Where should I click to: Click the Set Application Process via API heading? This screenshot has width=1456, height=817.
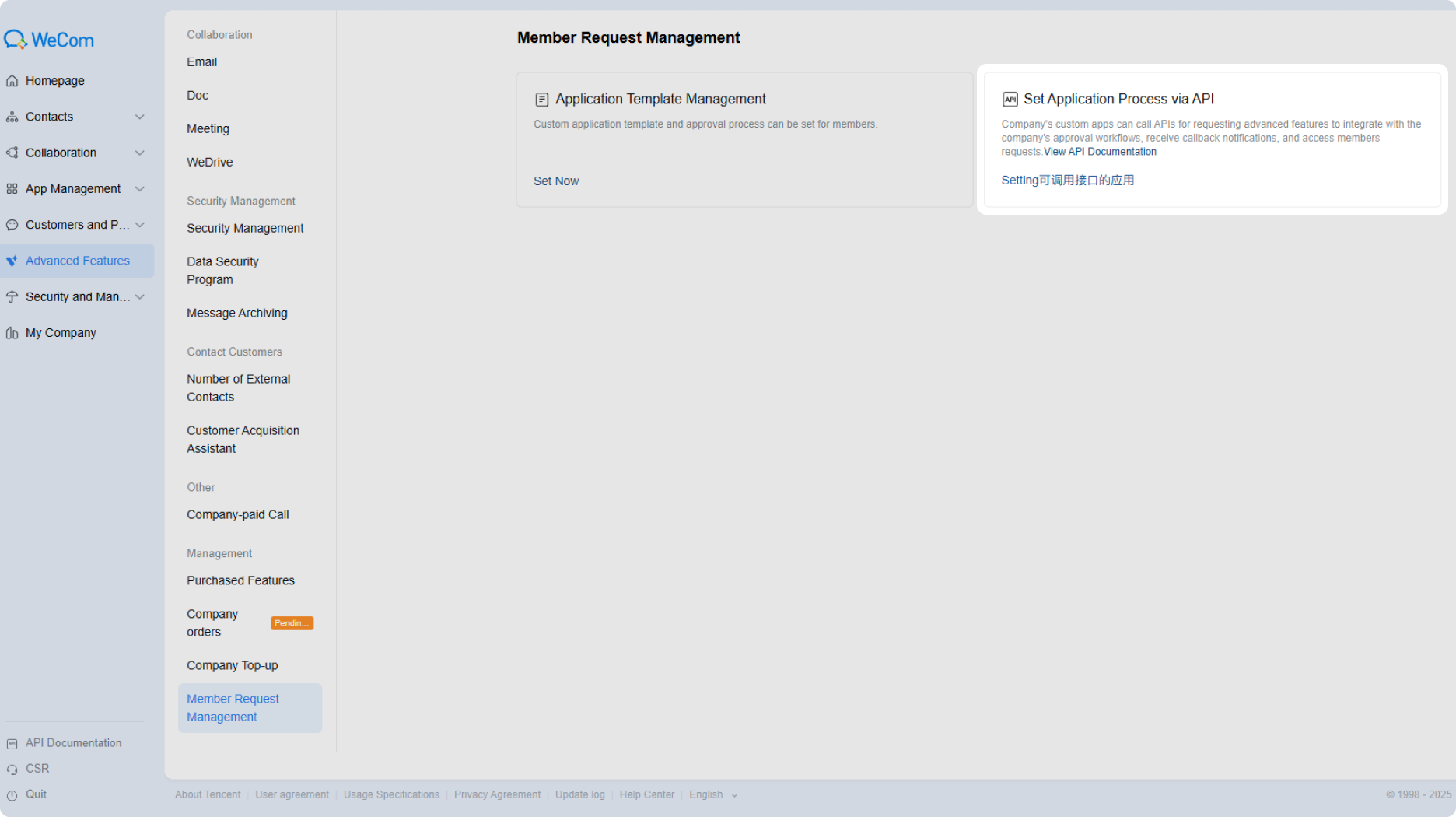click(x=1118, y=100)
